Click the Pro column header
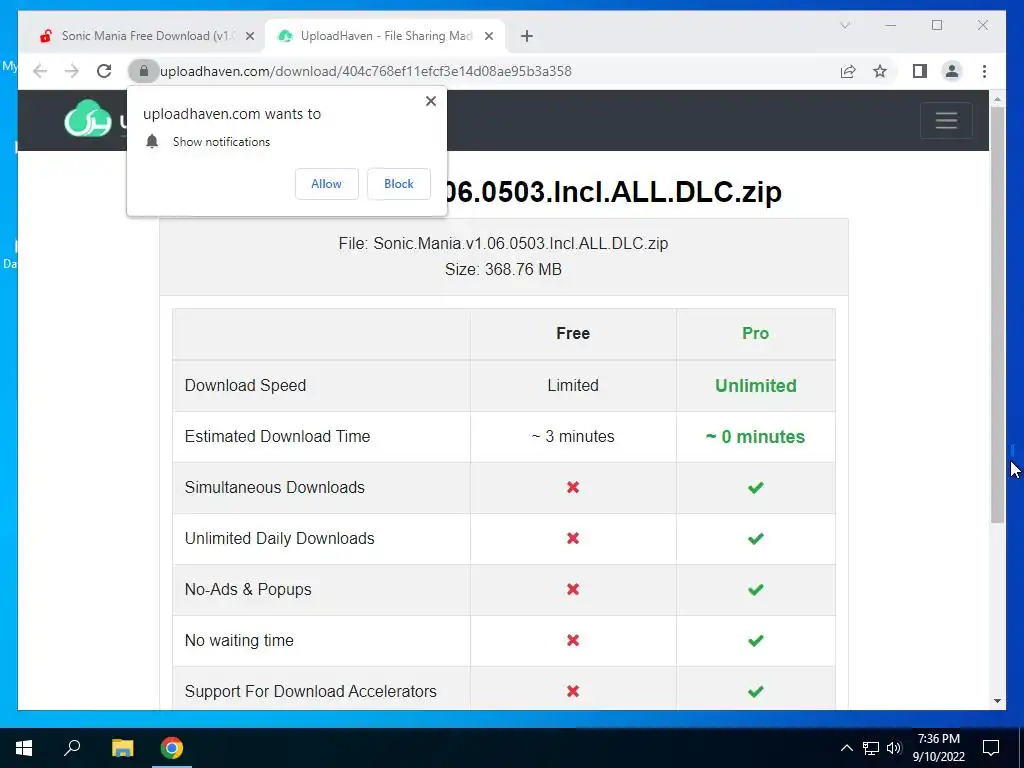Screen dimensions: 1024x768 (755, 333)
